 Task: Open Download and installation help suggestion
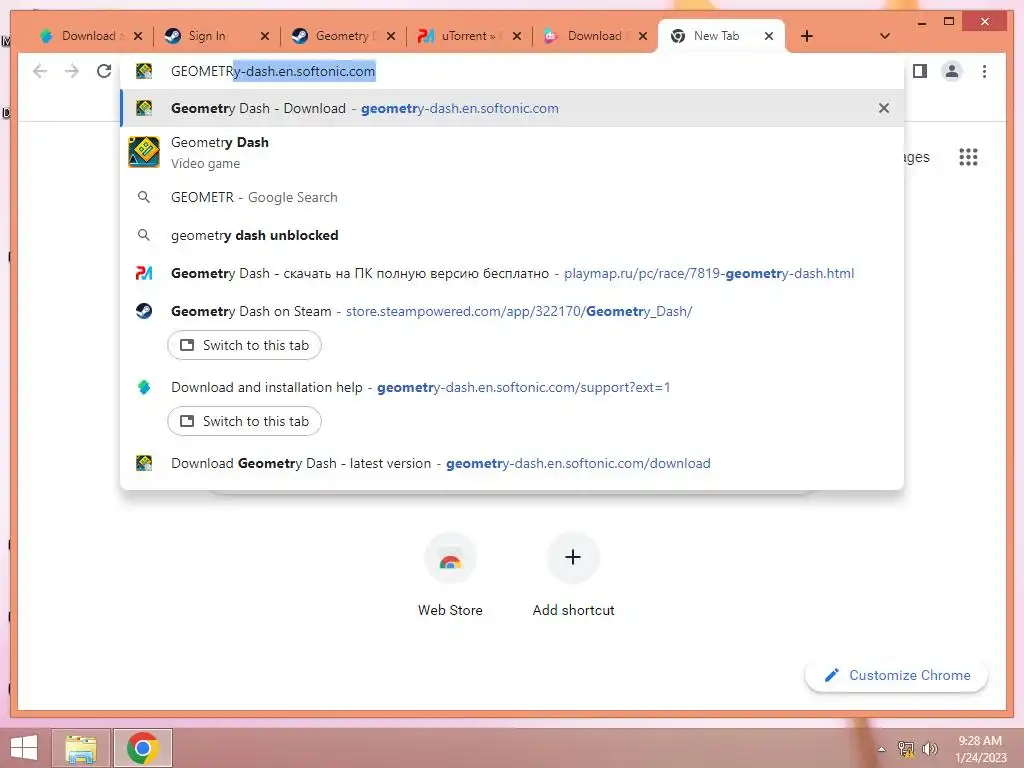[x=512, y=387]
